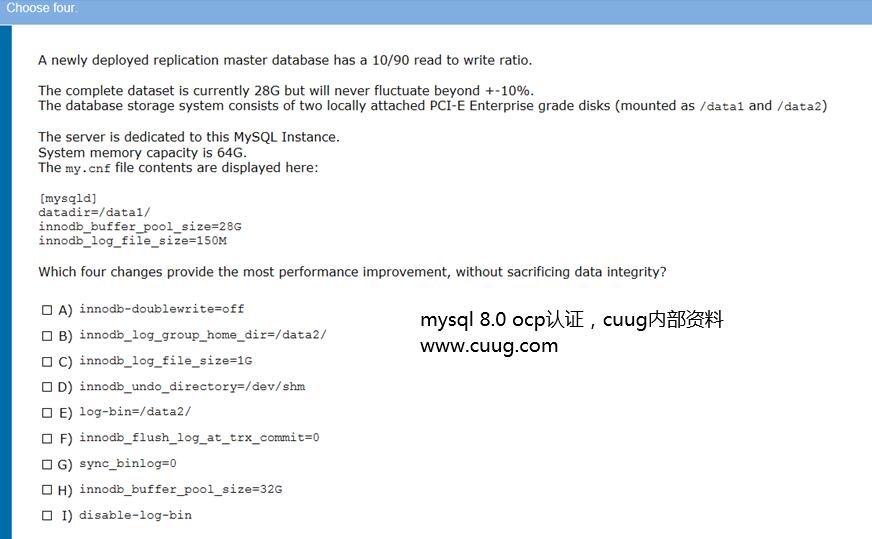The height and width of the screenshot is (539, 872).
Task: Click the innodb_buffer_pool_size=32G answer label
Action: [180, 489]
